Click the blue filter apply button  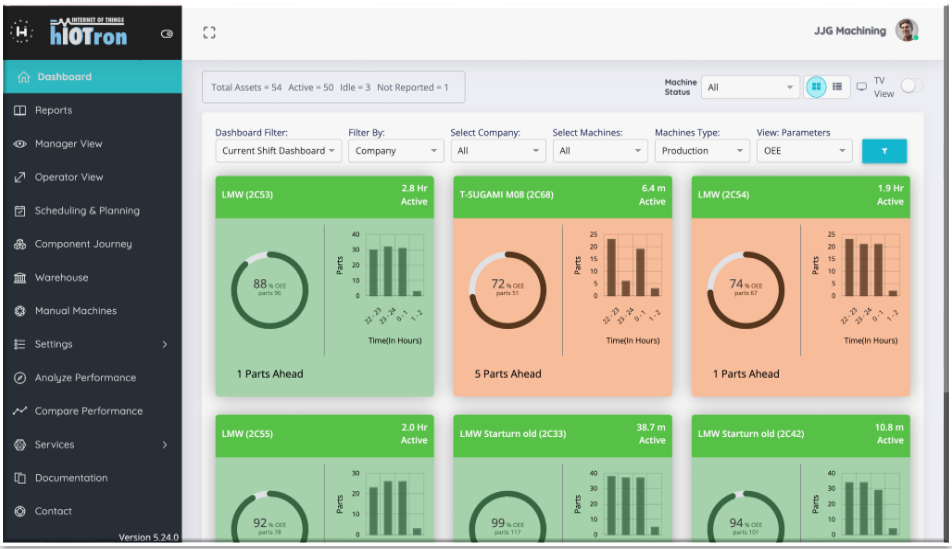[x=884, y=151]
